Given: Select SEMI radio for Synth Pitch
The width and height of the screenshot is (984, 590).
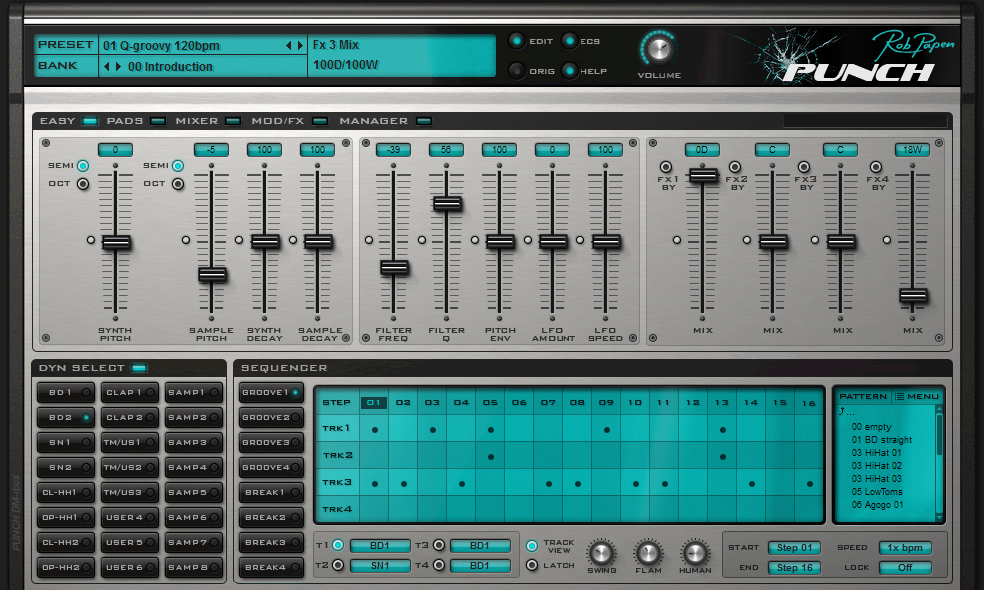Looking at the screenshot, I should pyautogui.click(x=83, y=166).
